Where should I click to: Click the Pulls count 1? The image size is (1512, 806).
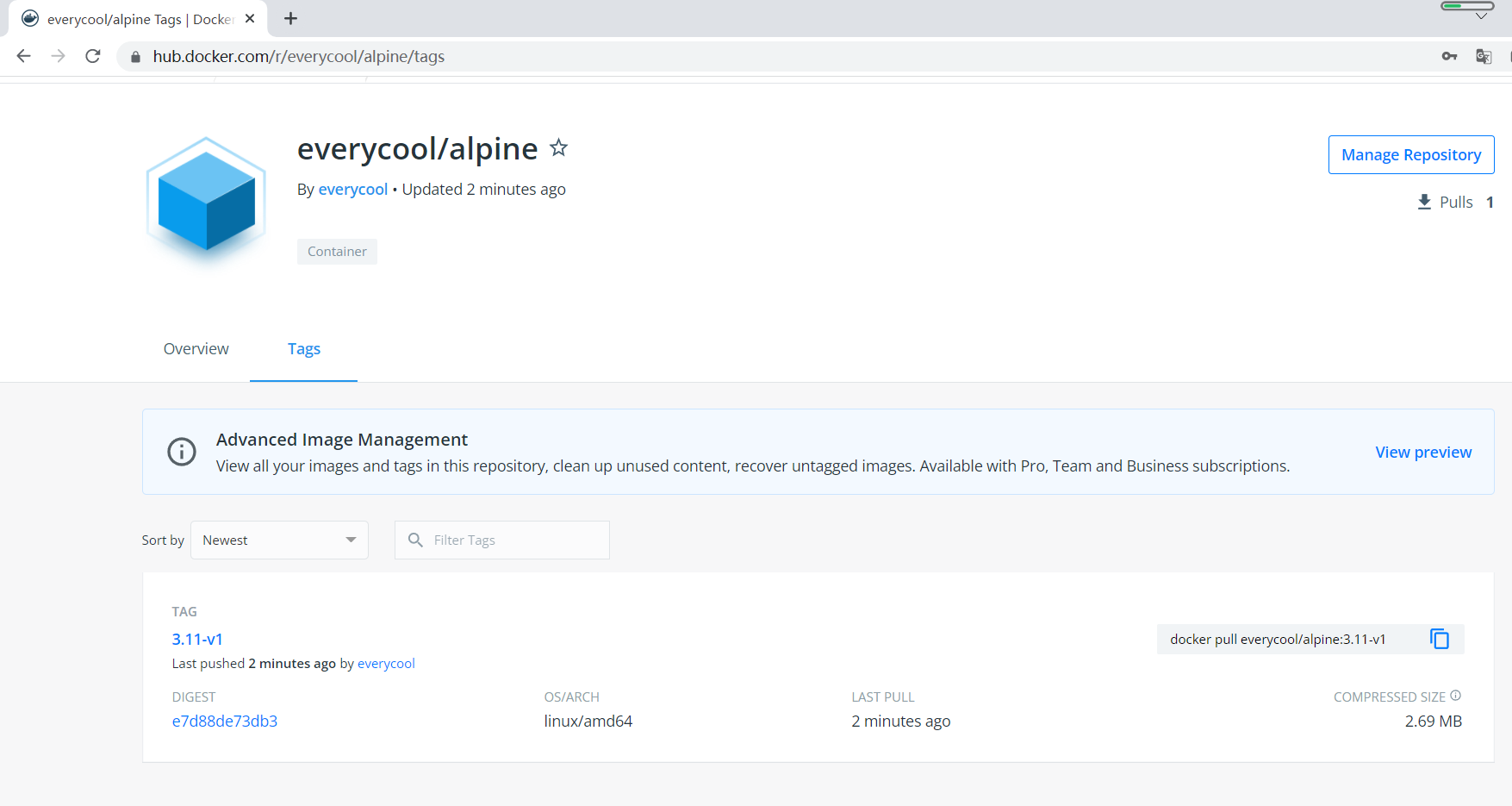[1490, 202]
